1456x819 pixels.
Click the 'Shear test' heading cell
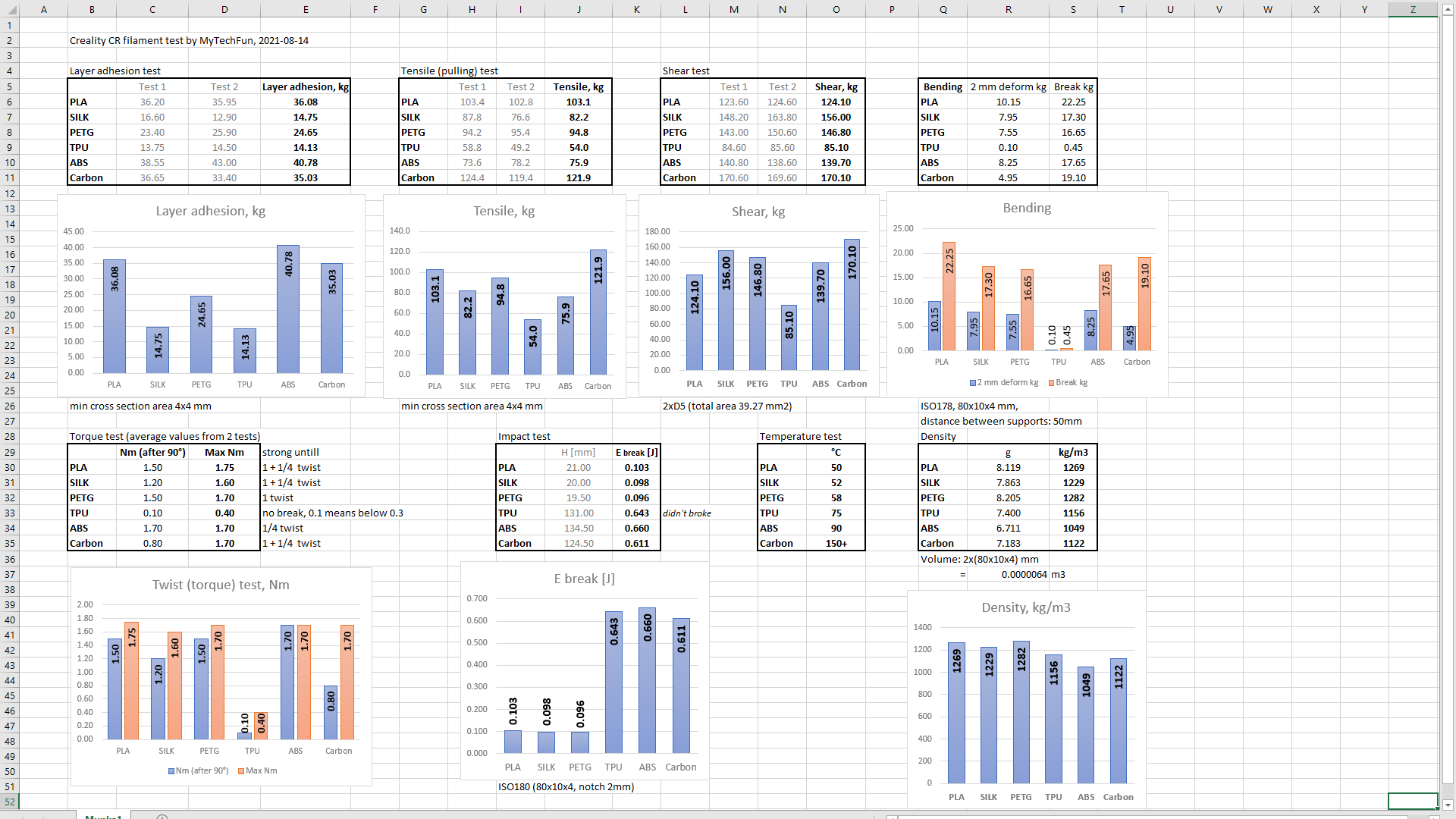[686, 71]
